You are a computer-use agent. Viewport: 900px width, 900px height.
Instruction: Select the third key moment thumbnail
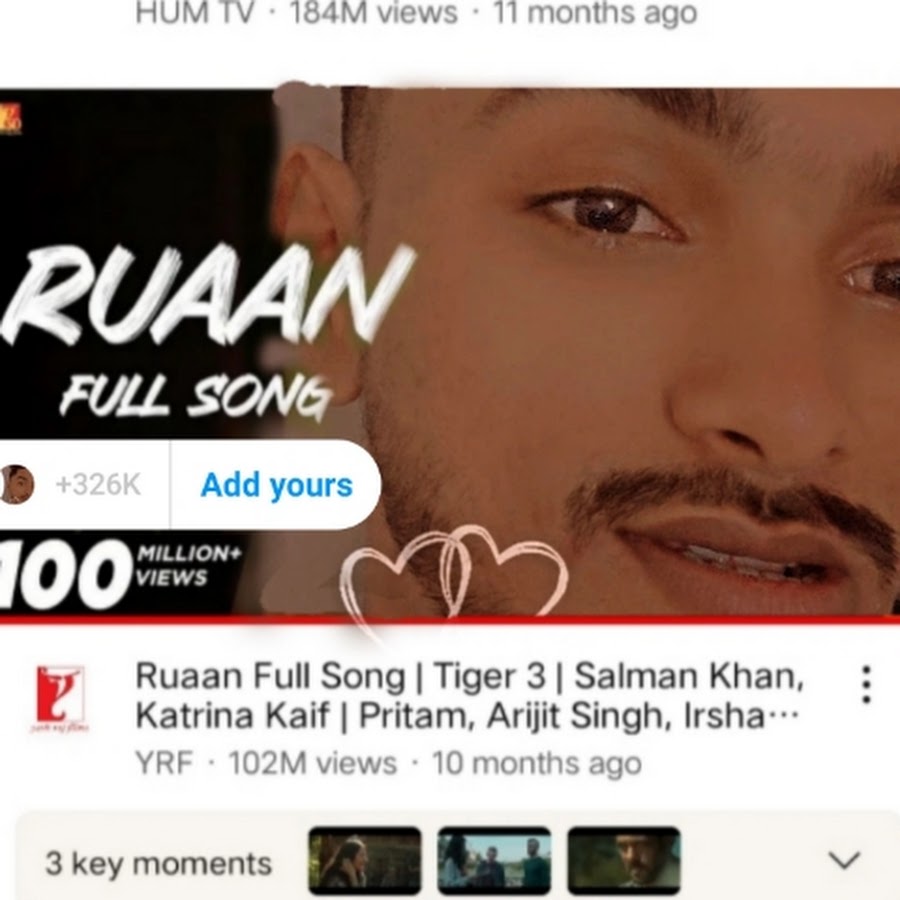pyautogui.click(x=624, y=859)
